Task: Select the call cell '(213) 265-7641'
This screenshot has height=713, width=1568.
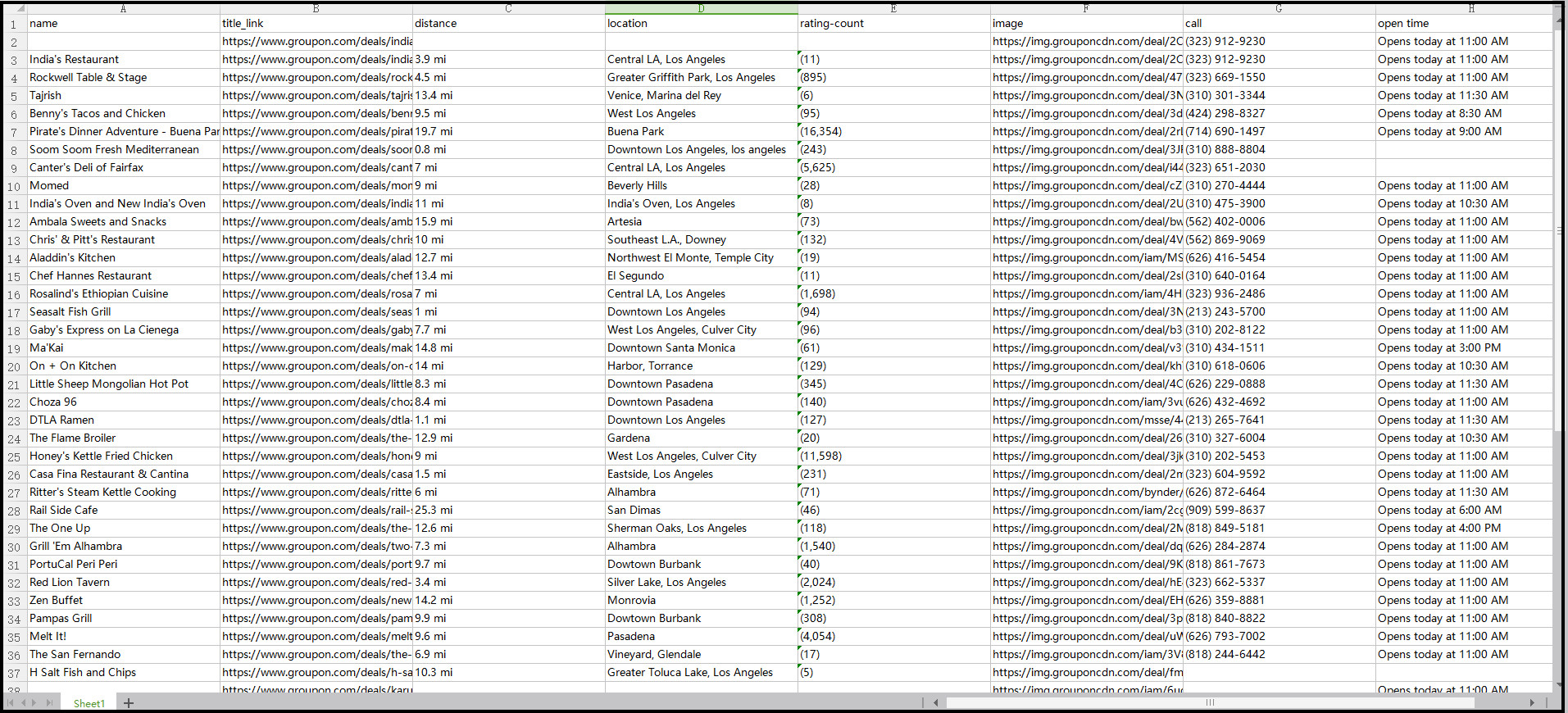Action: click(x=1279, y=420)
